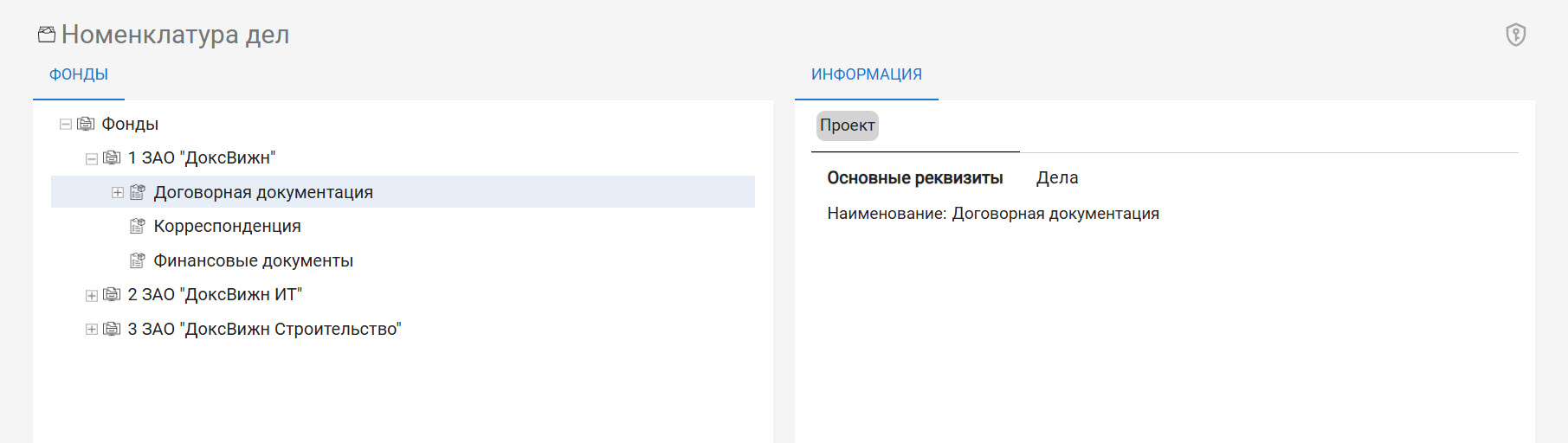
Task: Switch to Основные реквизиты tab
Action: [915, 177]
